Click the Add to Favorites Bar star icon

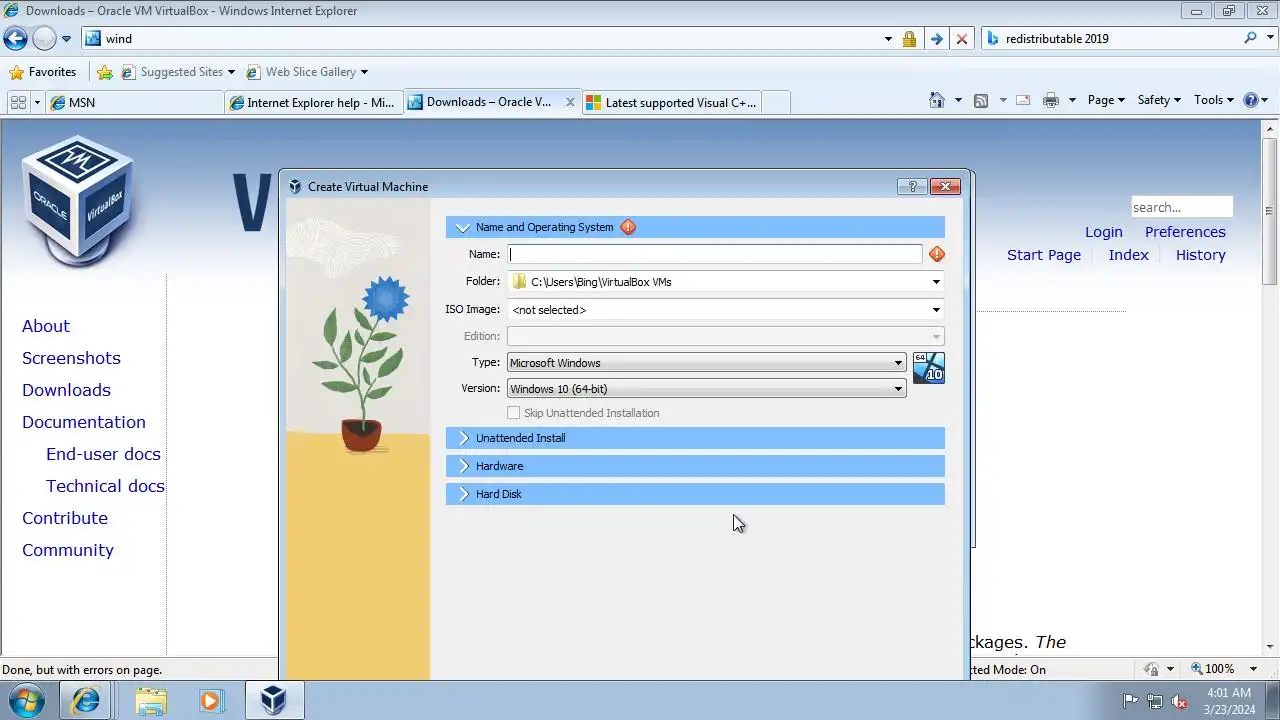click(x=105, y=72)
